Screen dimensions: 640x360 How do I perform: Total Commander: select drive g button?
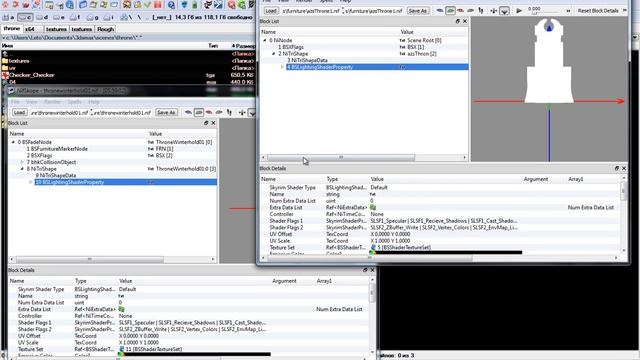pyautogui.click(x=92, y=18)
